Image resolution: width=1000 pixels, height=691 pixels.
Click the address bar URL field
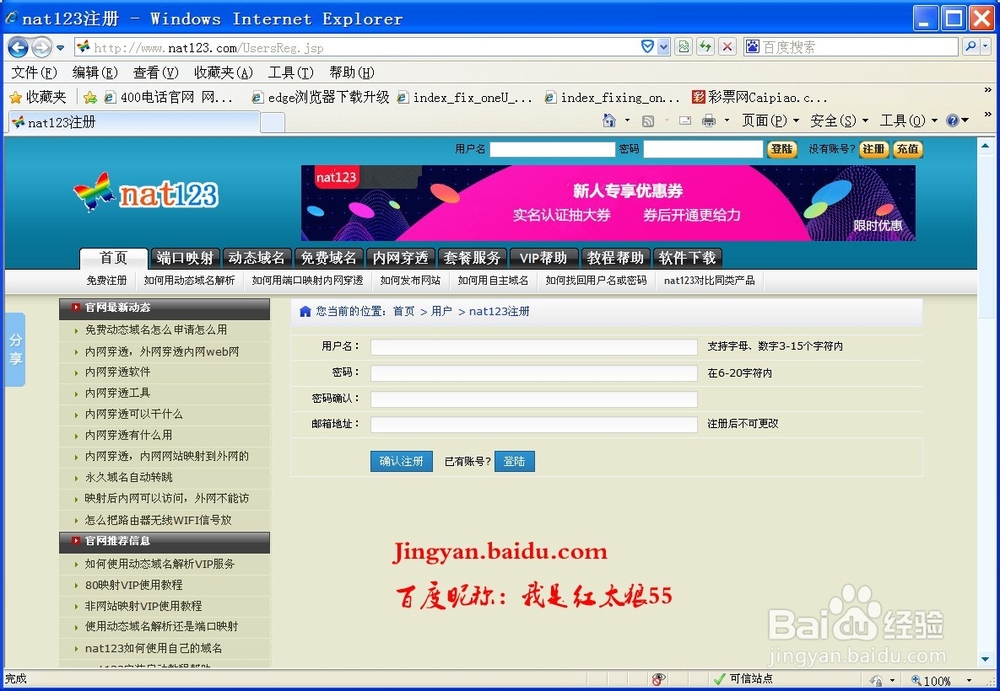357,47
